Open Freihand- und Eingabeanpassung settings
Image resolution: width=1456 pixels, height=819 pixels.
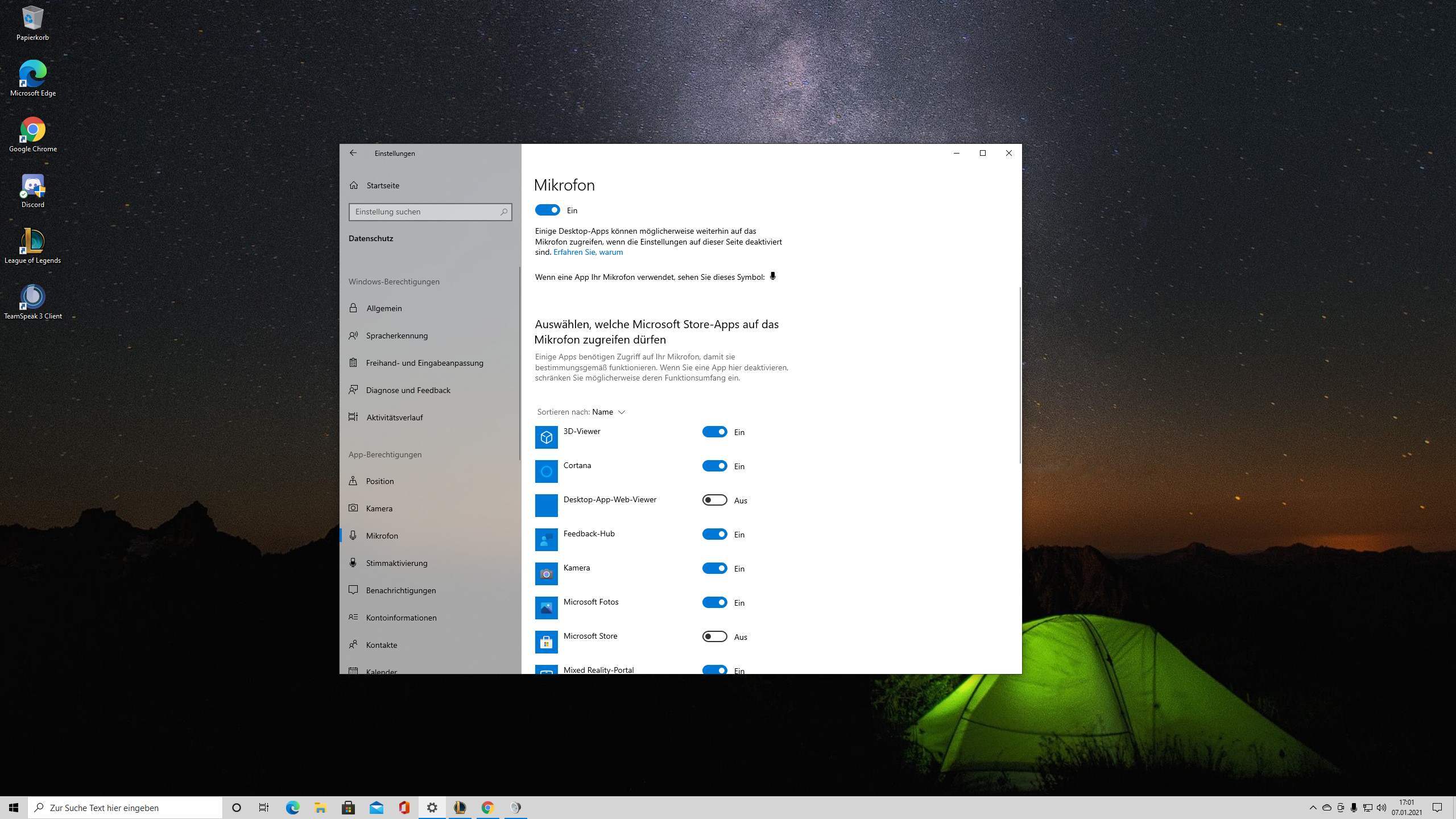click(x=424, y=362)
